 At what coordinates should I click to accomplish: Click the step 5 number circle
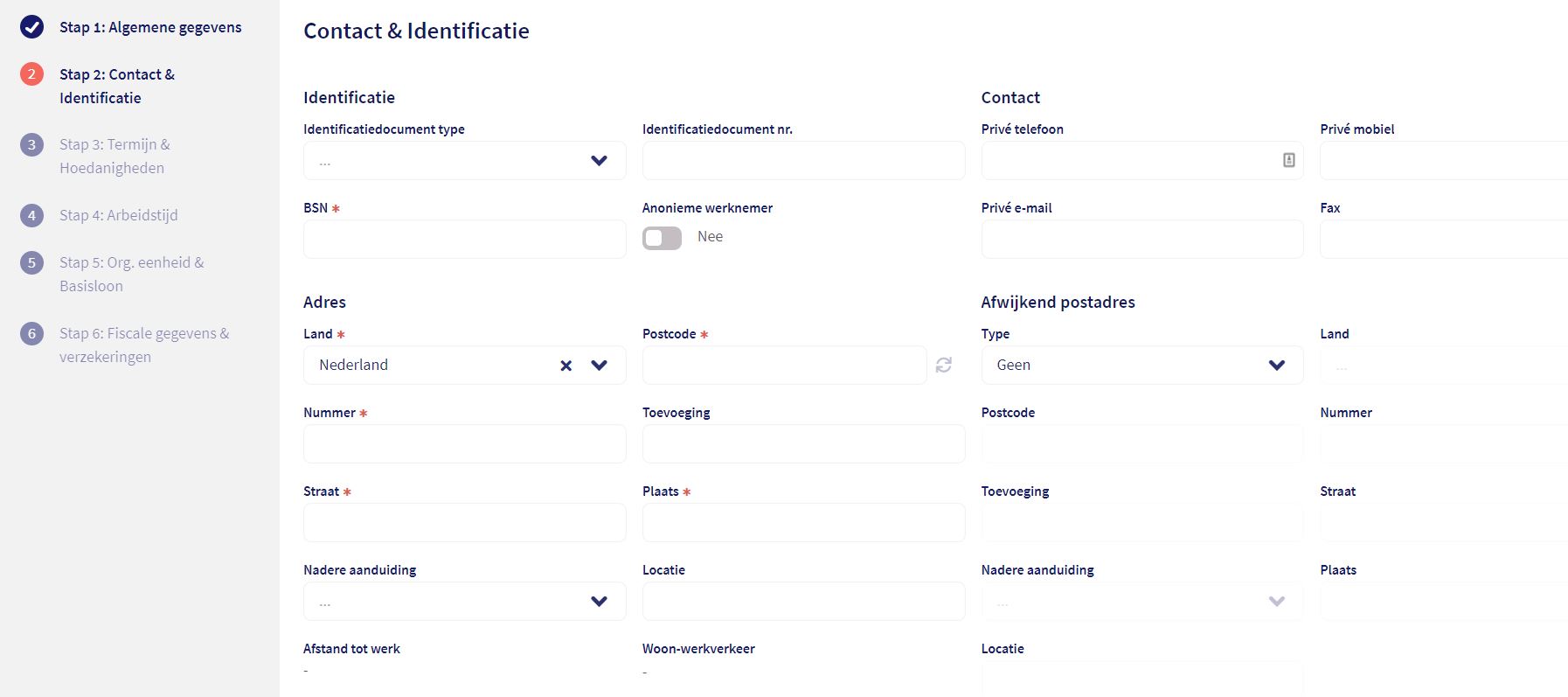point(32,262)
